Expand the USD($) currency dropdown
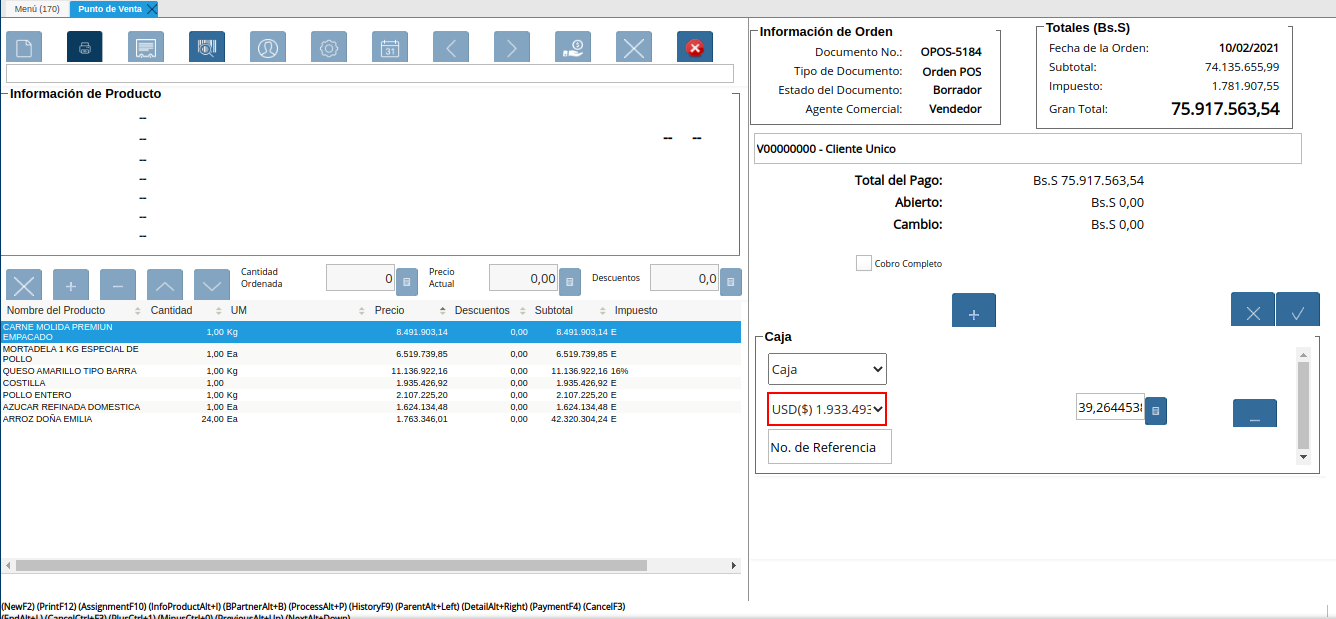 828,409
